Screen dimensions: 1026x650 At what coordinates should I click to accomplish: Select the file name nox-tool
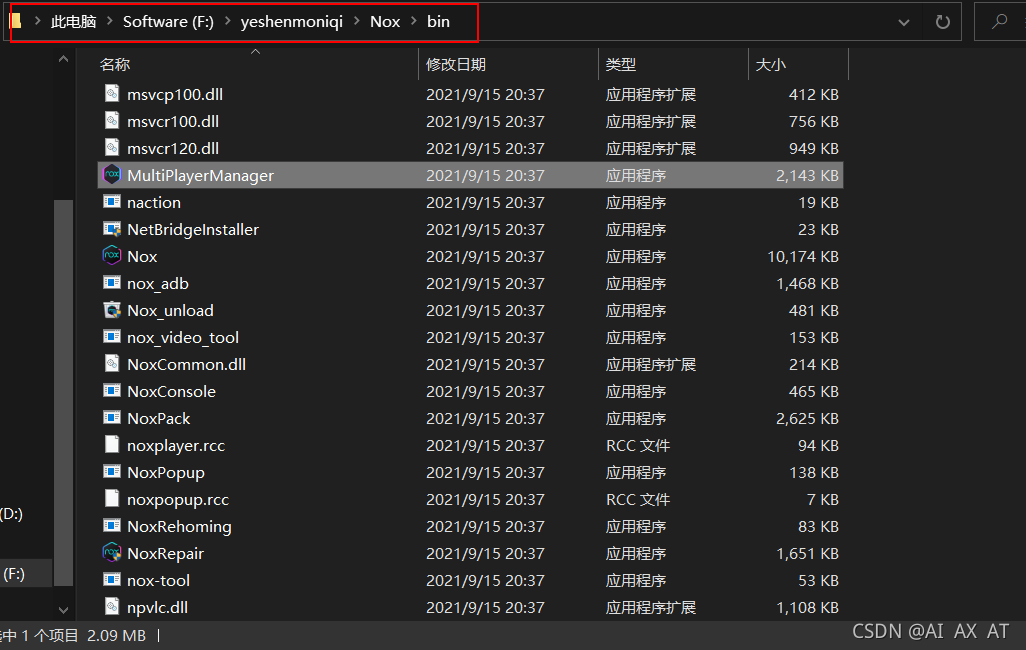tap(158, 581)
